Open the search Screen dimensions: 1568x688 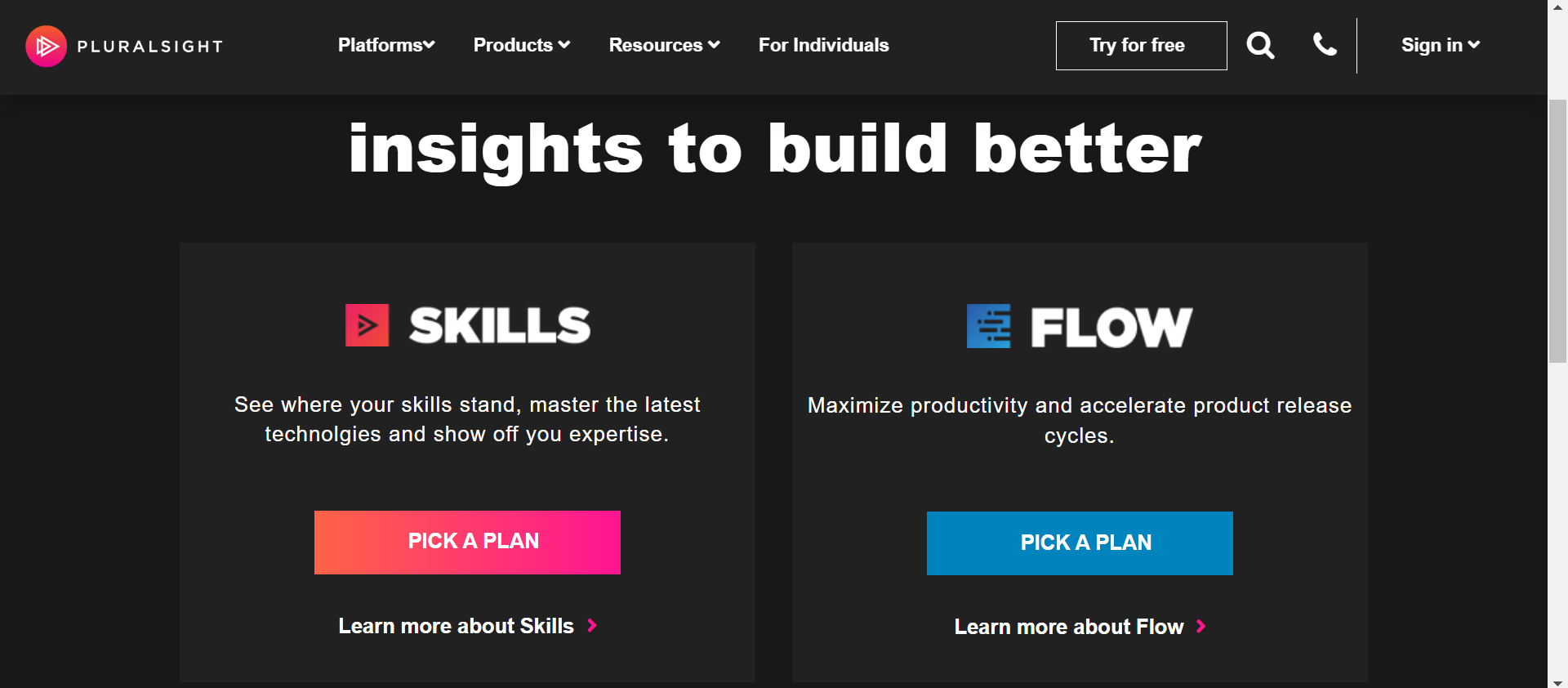pos(1260,45)
